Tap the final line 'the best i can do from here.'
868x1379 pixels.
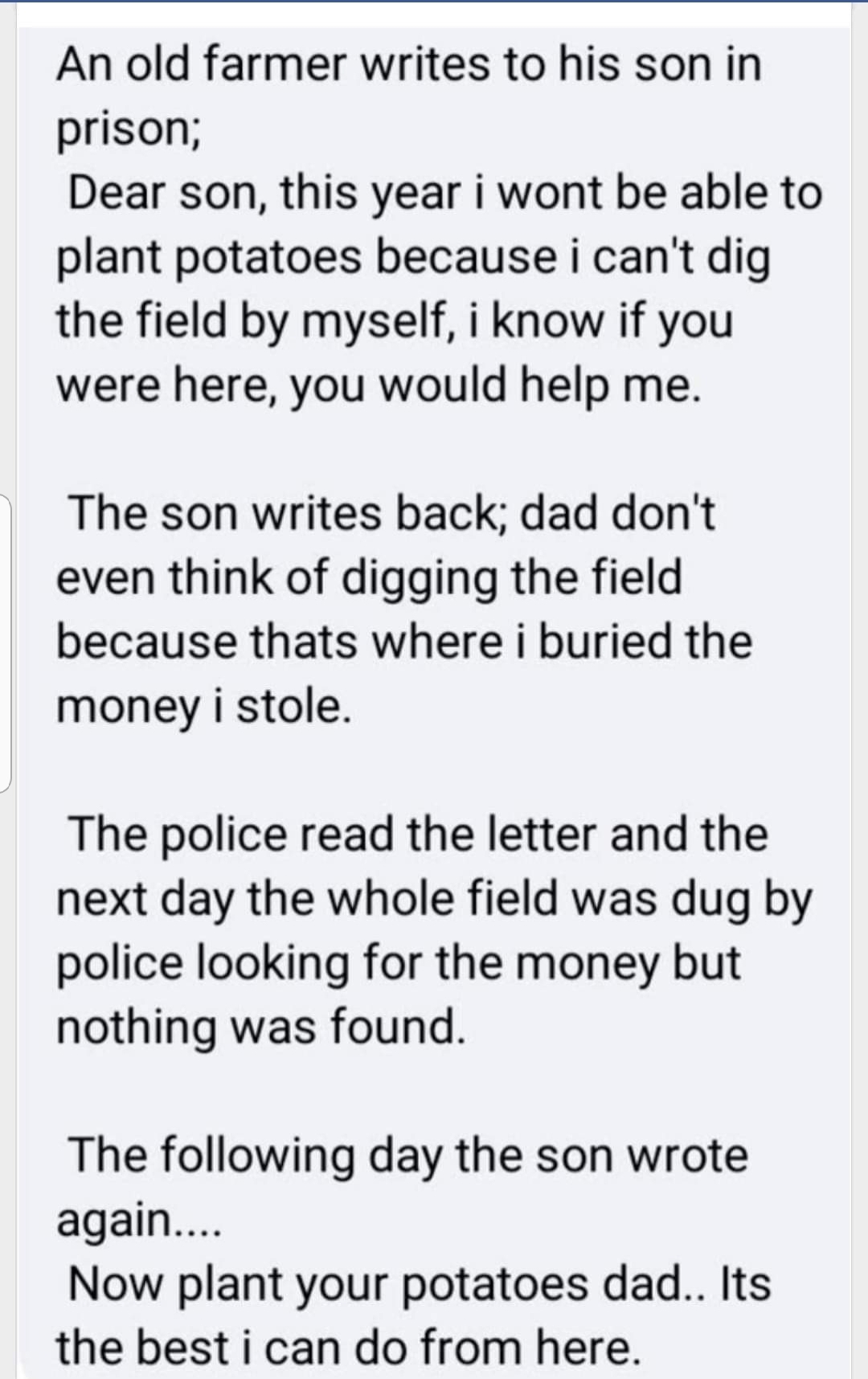tap(349, 1348)
